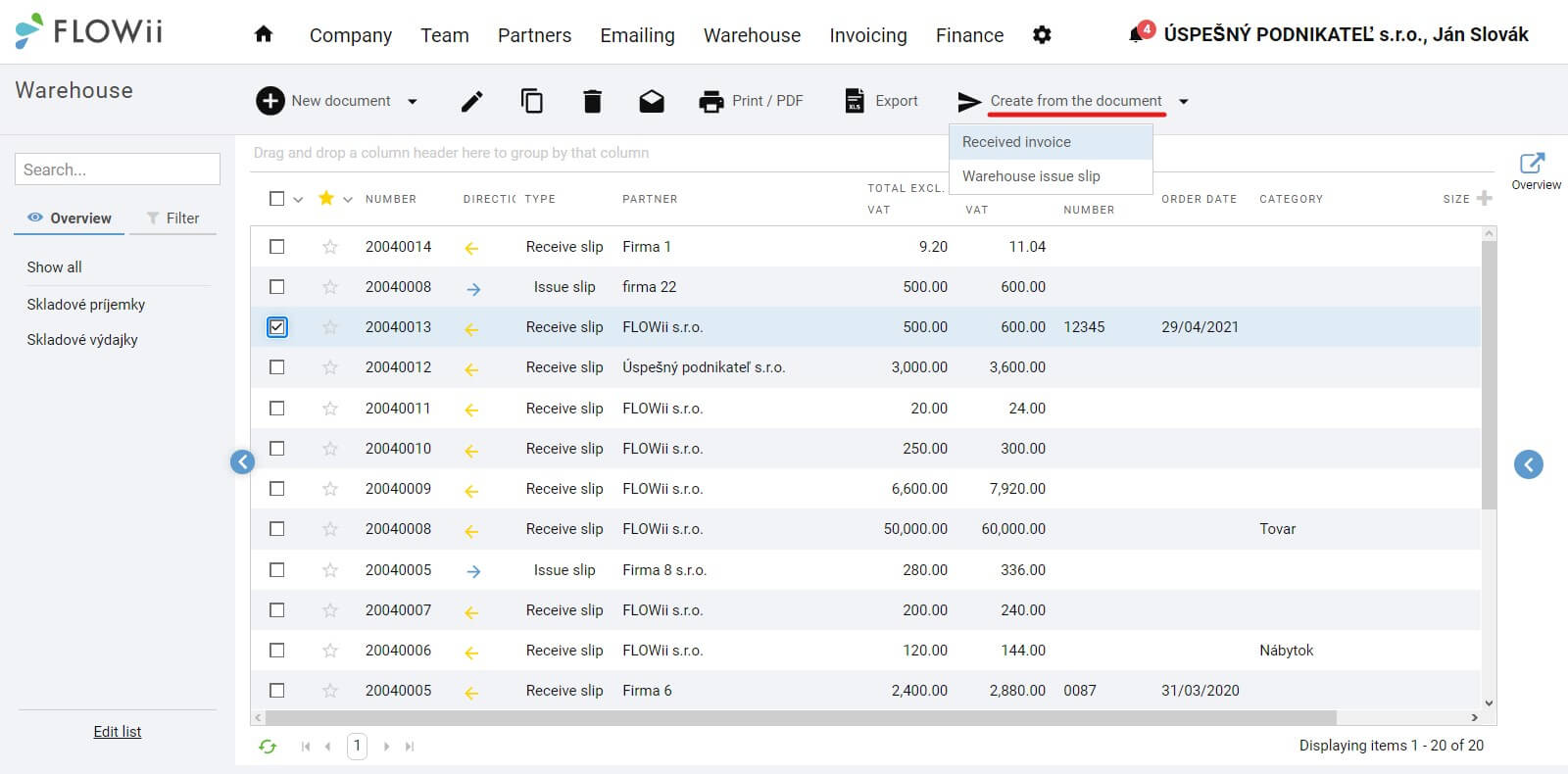The width and height of the screenshot is (1568, 774).
Task: Show all documents in sidebar
Action: (x=55, y=267)
